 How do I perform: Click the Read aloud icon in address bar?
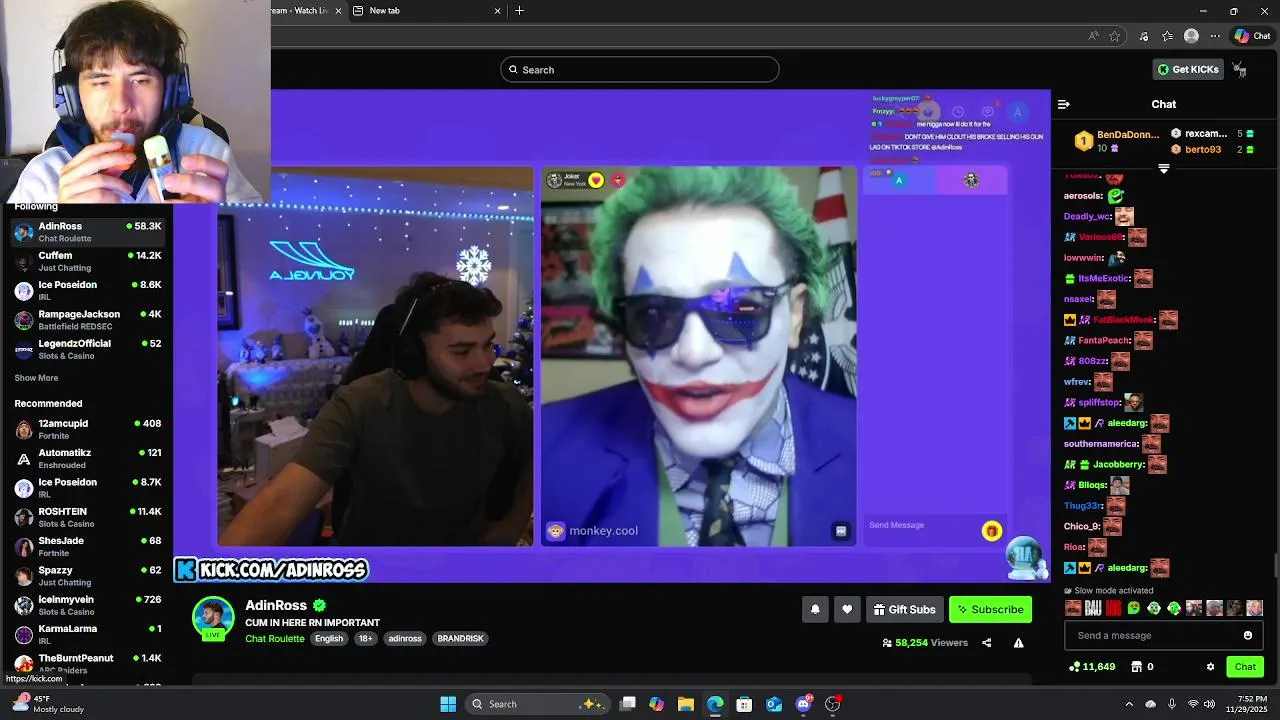tap(1093, 36)
